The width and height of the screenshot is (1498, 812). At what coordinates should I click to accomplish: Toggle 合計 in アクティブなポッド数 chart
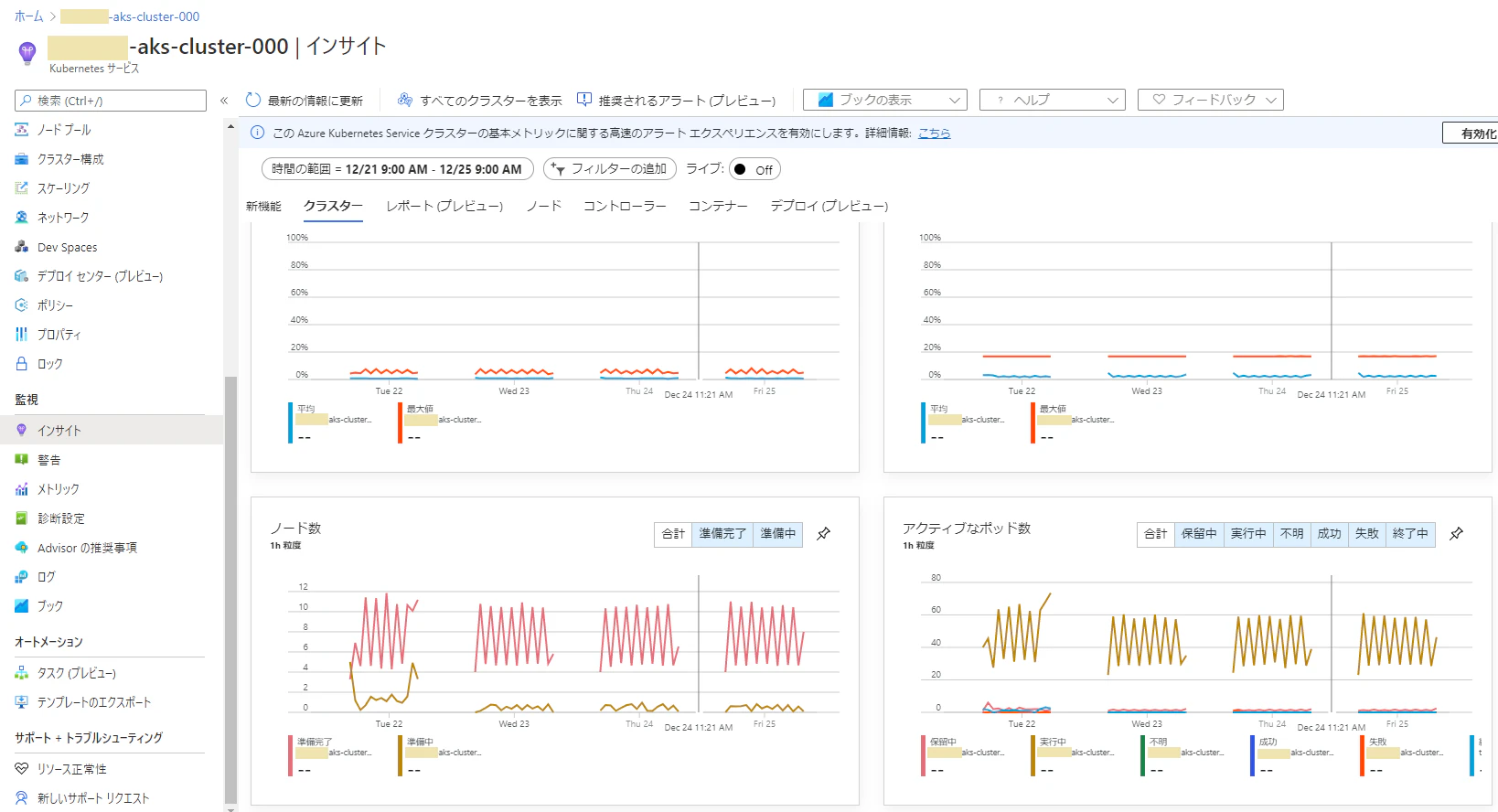coord(1156,534)
